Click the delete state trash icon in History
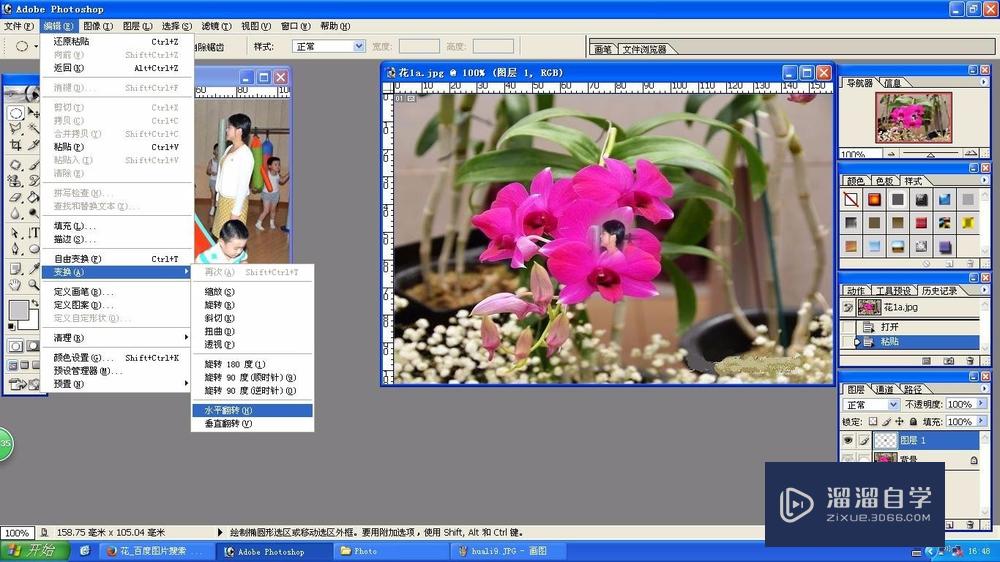1000x562 pixels. coord(970,361)
